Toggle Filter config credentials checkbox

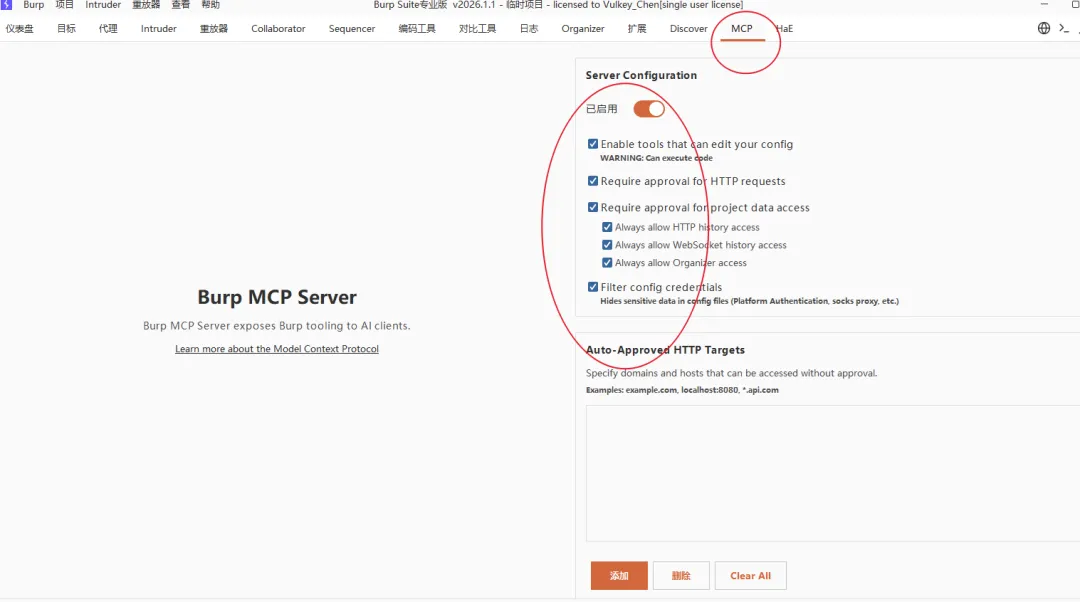(593, 287)
